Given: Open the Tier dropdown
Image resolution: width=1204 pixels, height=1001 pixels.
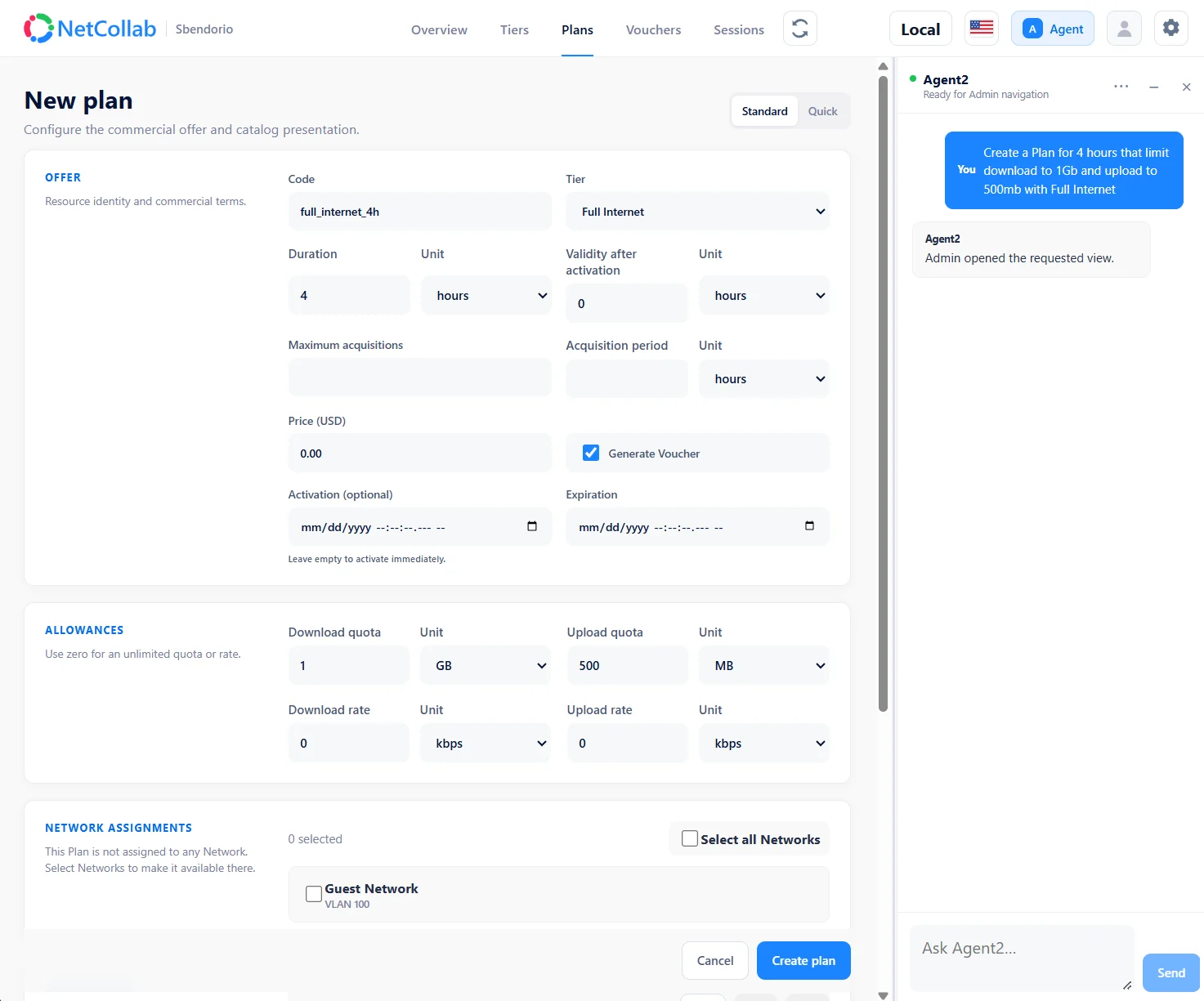Looking at the screenshot, I should (x=697, y=212).
